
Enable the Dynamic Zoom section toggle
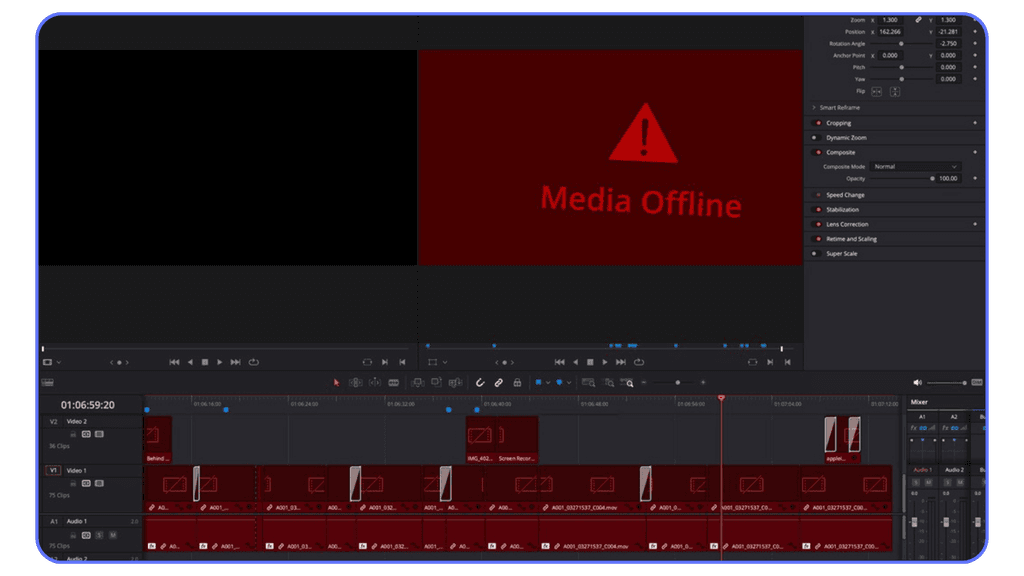pyautogui.click(x=816, y=137)
